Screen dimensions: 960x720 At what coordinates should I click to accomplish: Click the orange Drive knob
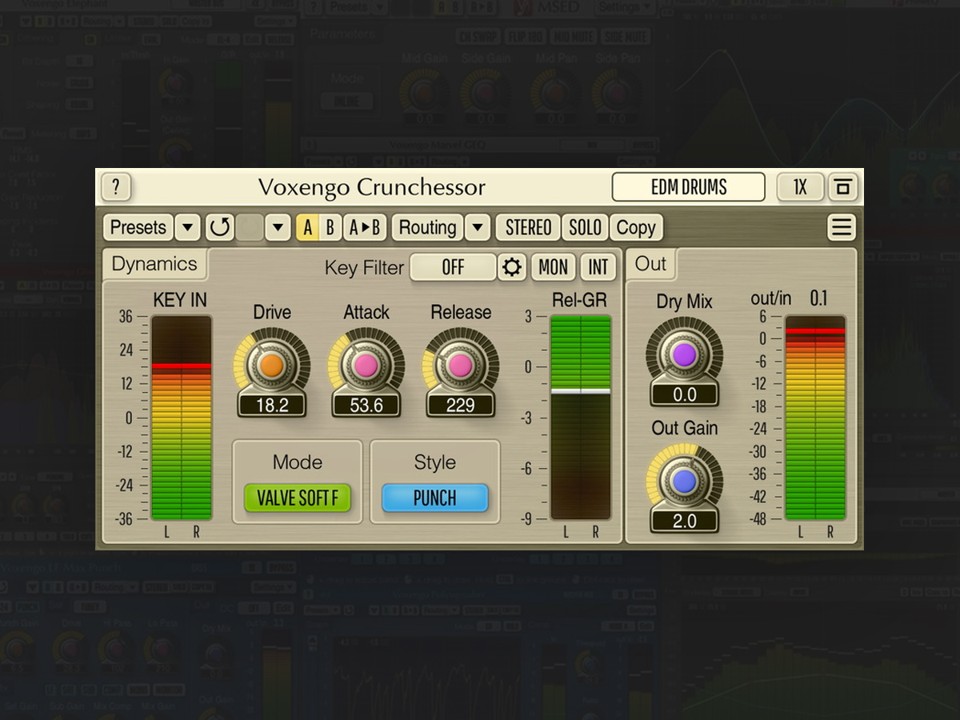pos(271,366)
